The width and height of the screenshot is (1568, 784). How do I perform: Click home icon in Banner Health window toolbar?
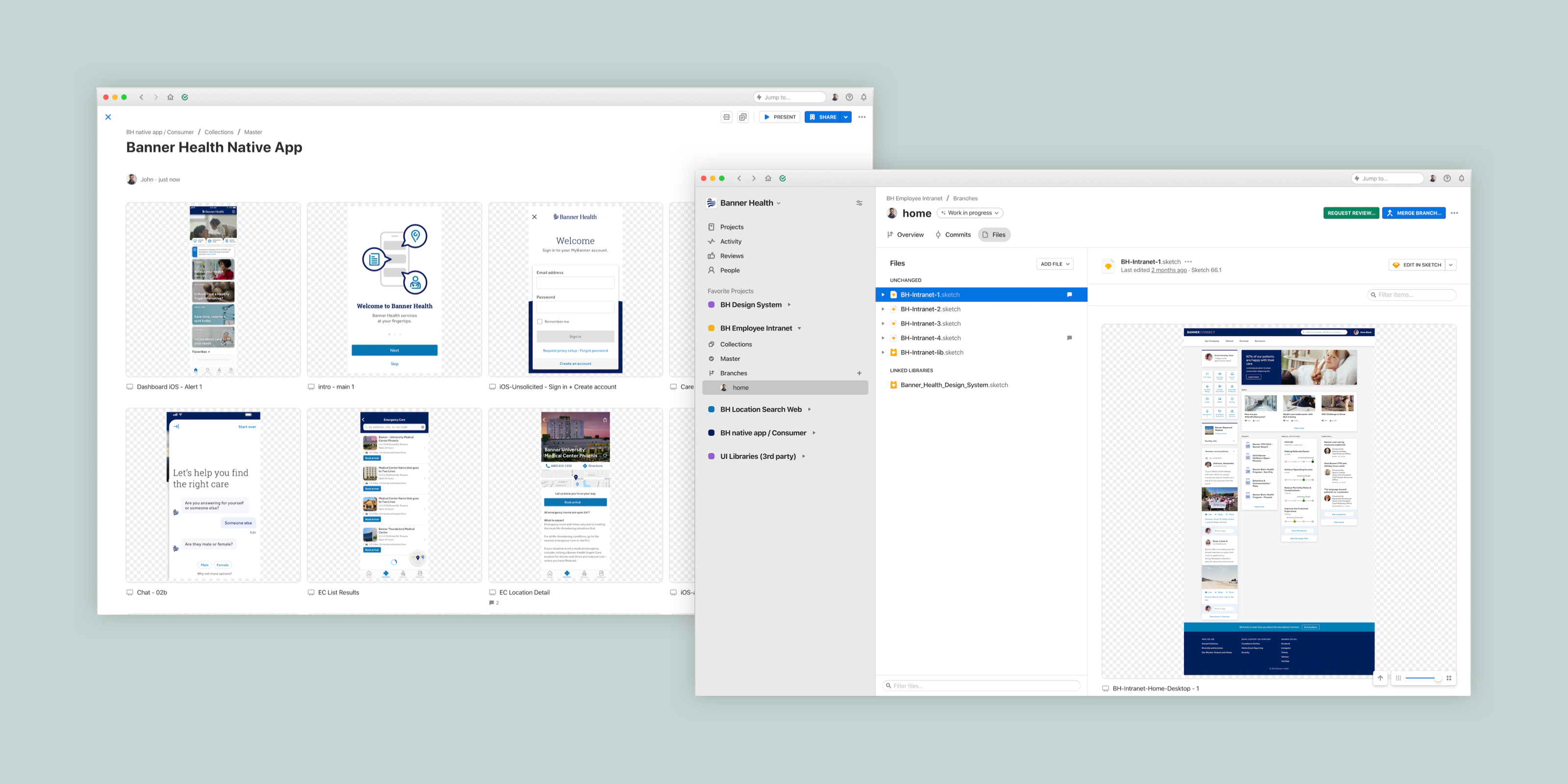click(768, 178)
